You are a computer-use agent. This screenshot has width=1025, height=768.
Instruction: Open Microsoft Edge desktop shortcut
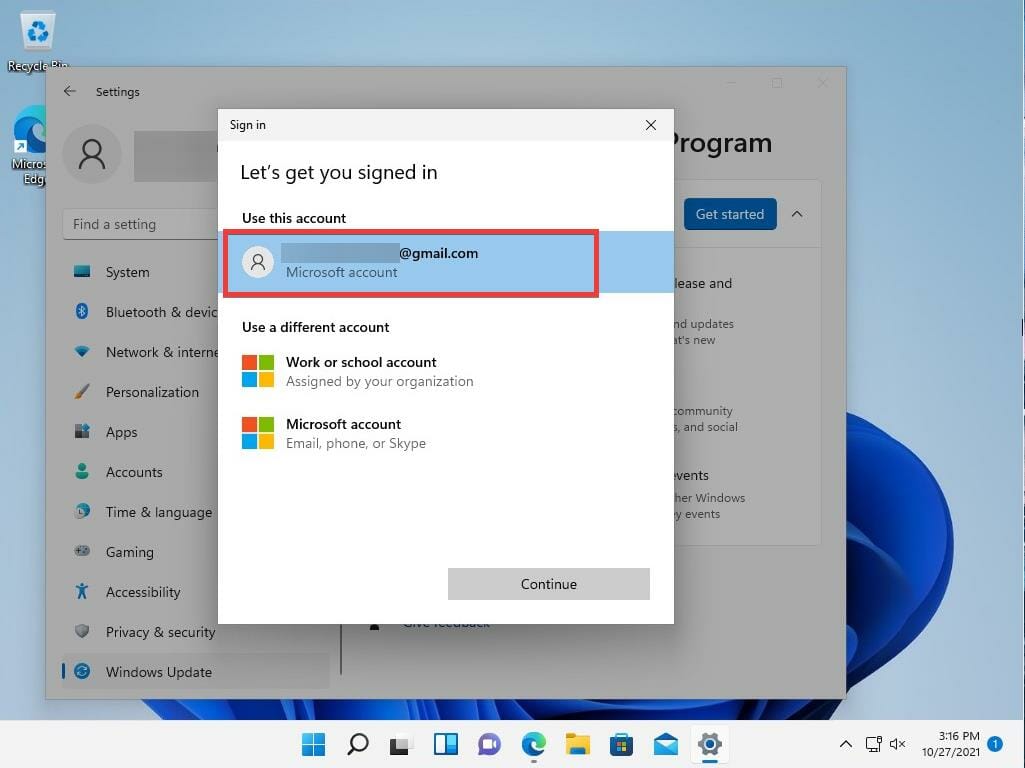coord(29,146)
